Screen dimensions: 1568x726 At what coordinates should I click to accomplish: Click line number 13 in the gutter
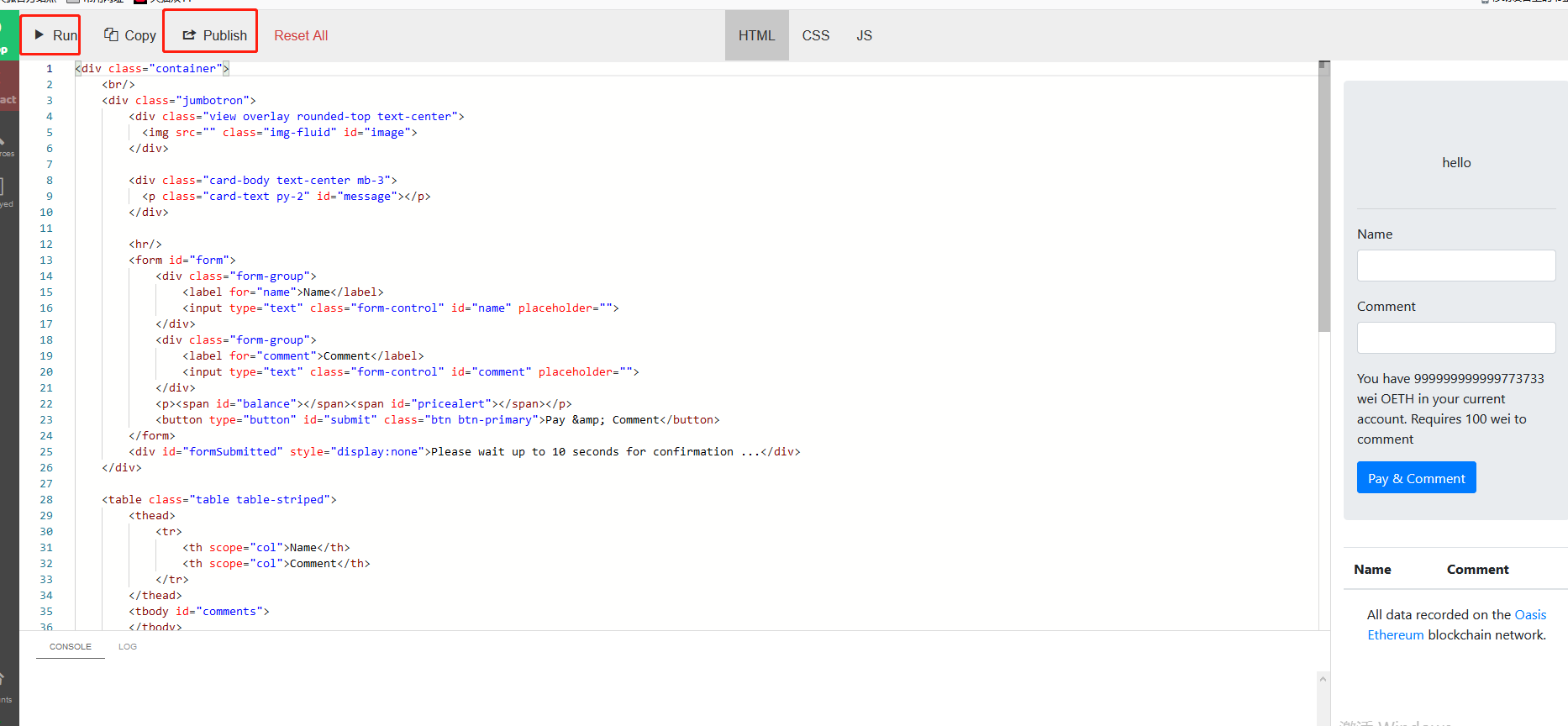[x=46, y=260]
